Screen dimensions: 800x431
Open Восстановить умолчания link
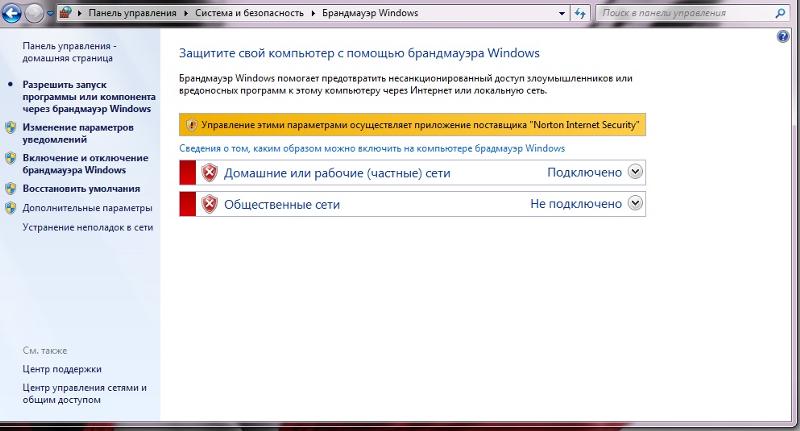[x=81, y=189]
